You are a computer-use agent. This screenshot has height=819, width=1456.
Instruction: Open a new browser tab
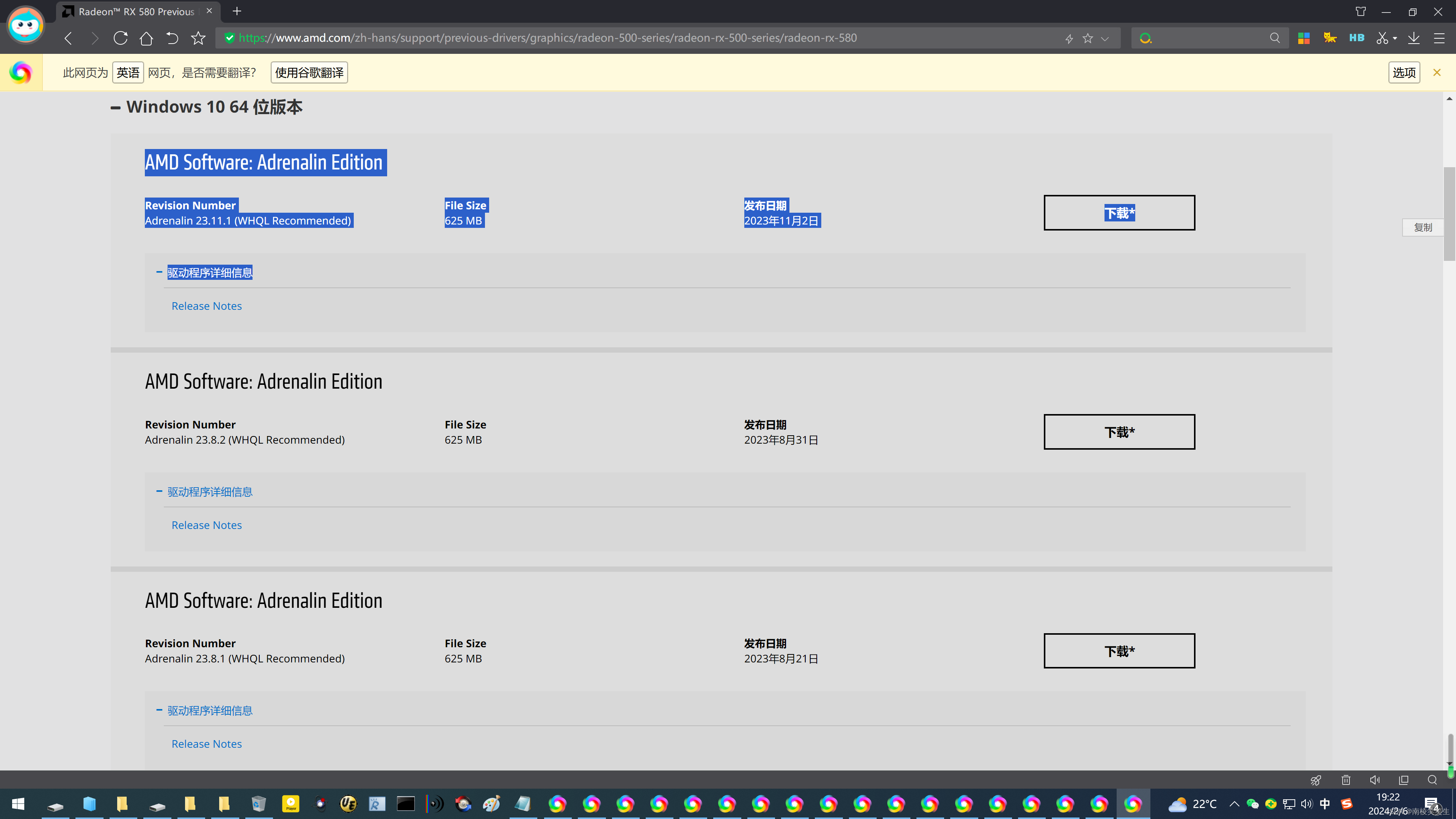237,11
